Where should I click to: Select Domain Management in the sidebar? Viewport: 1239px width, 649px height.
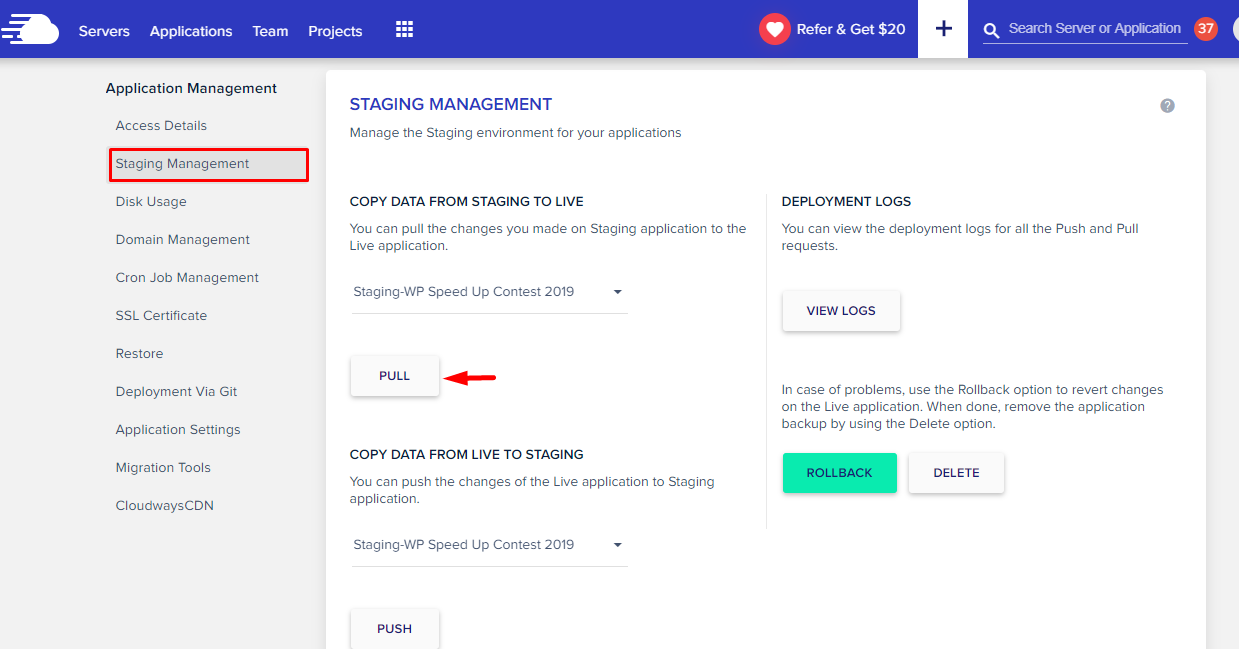coord(183,240)
